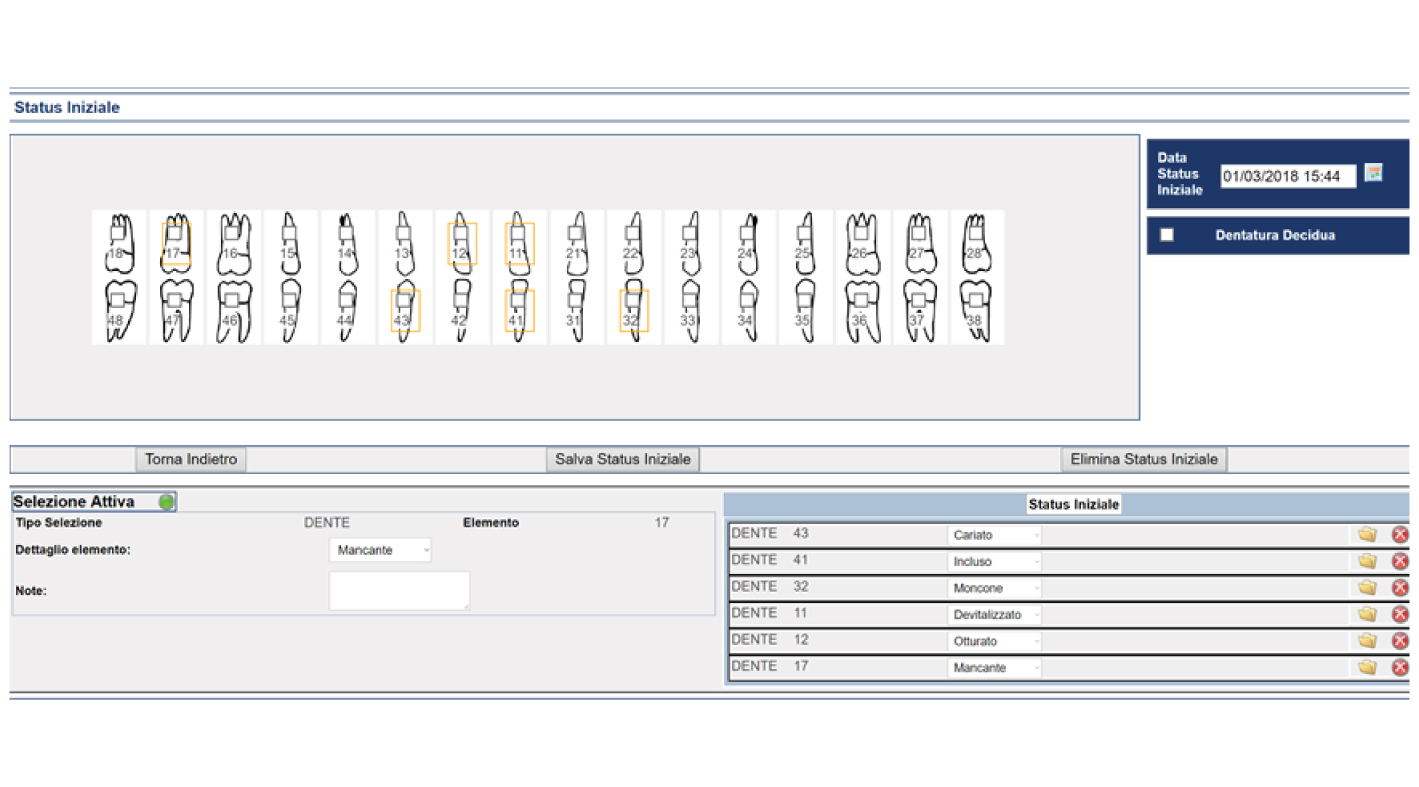Screen dimensions: 1419x787
Task: Open the Cariato dropdown for DENTE 43
Action: coord(994,535)
